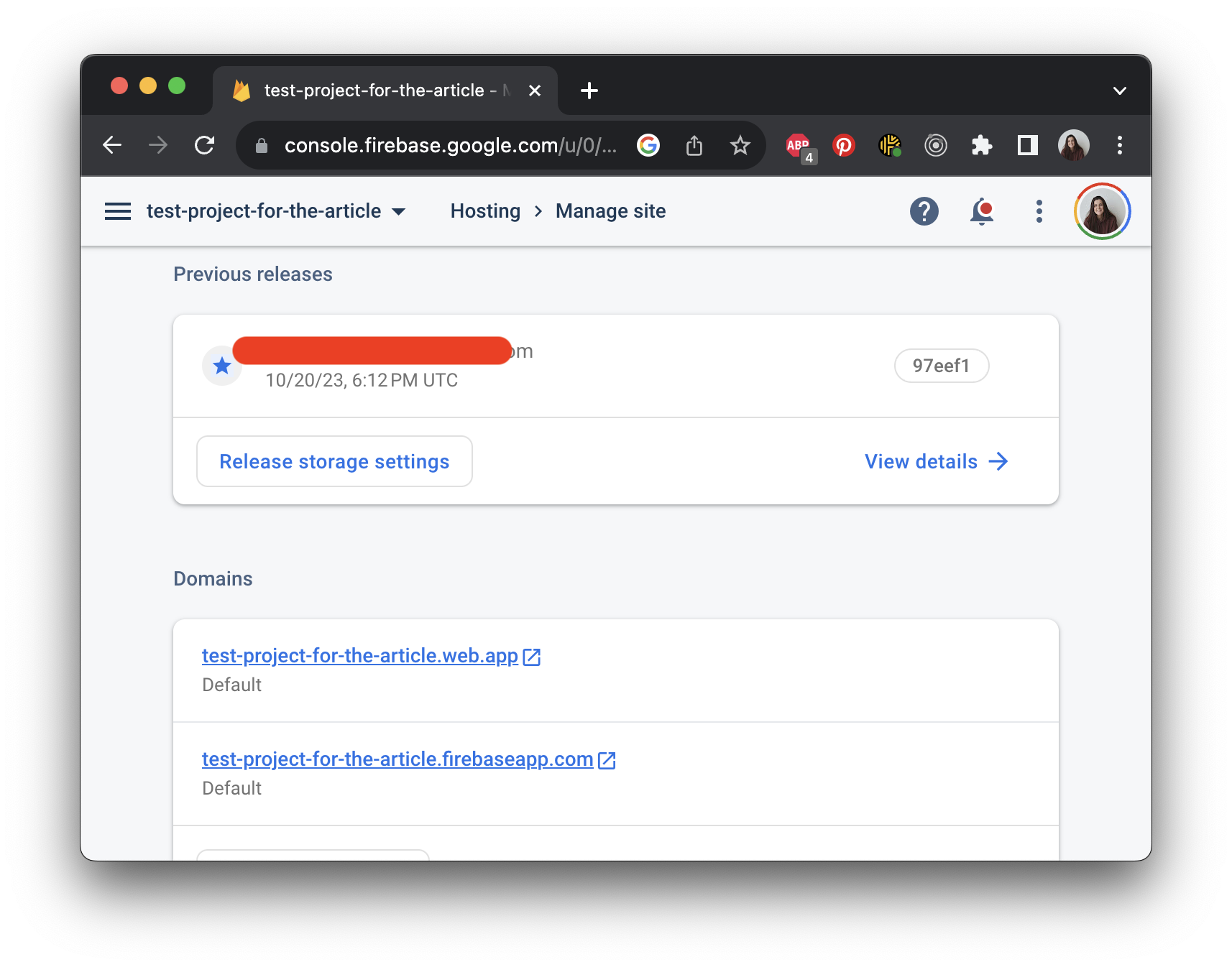Bookmark this page with the star icon
The height and width of the screenshot is (967, 1232).
(740, 146)
